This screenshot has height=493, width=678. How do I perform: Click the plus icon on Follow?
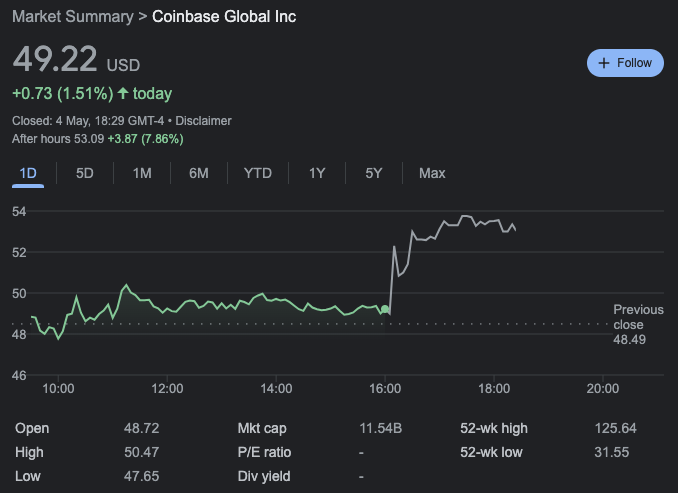click(x=603, y=63)
